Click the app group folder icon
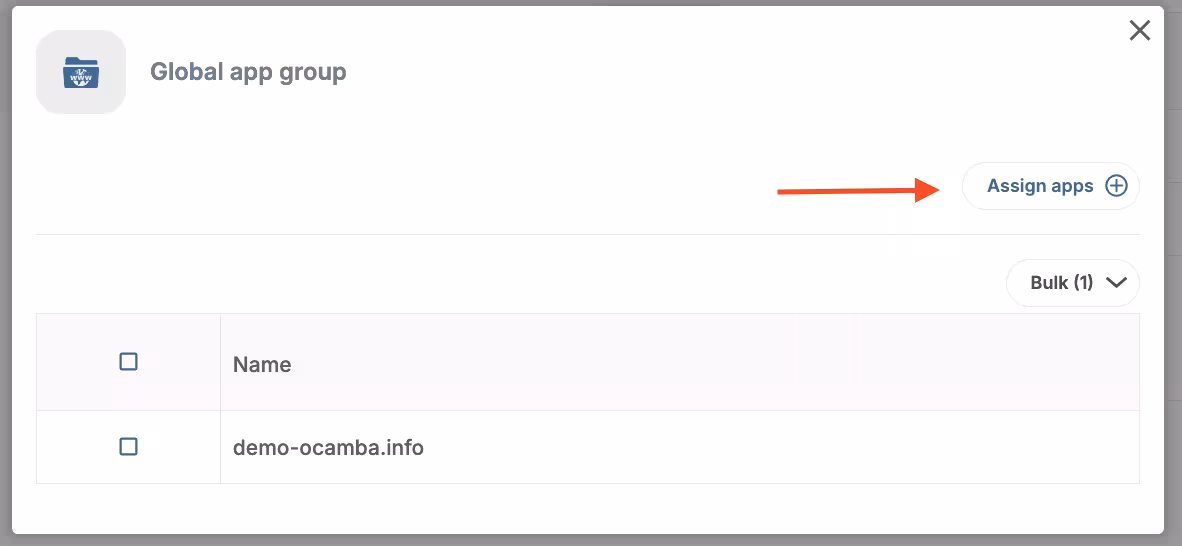This screenshot has height=546, width=1182. (x=81, y=72)
